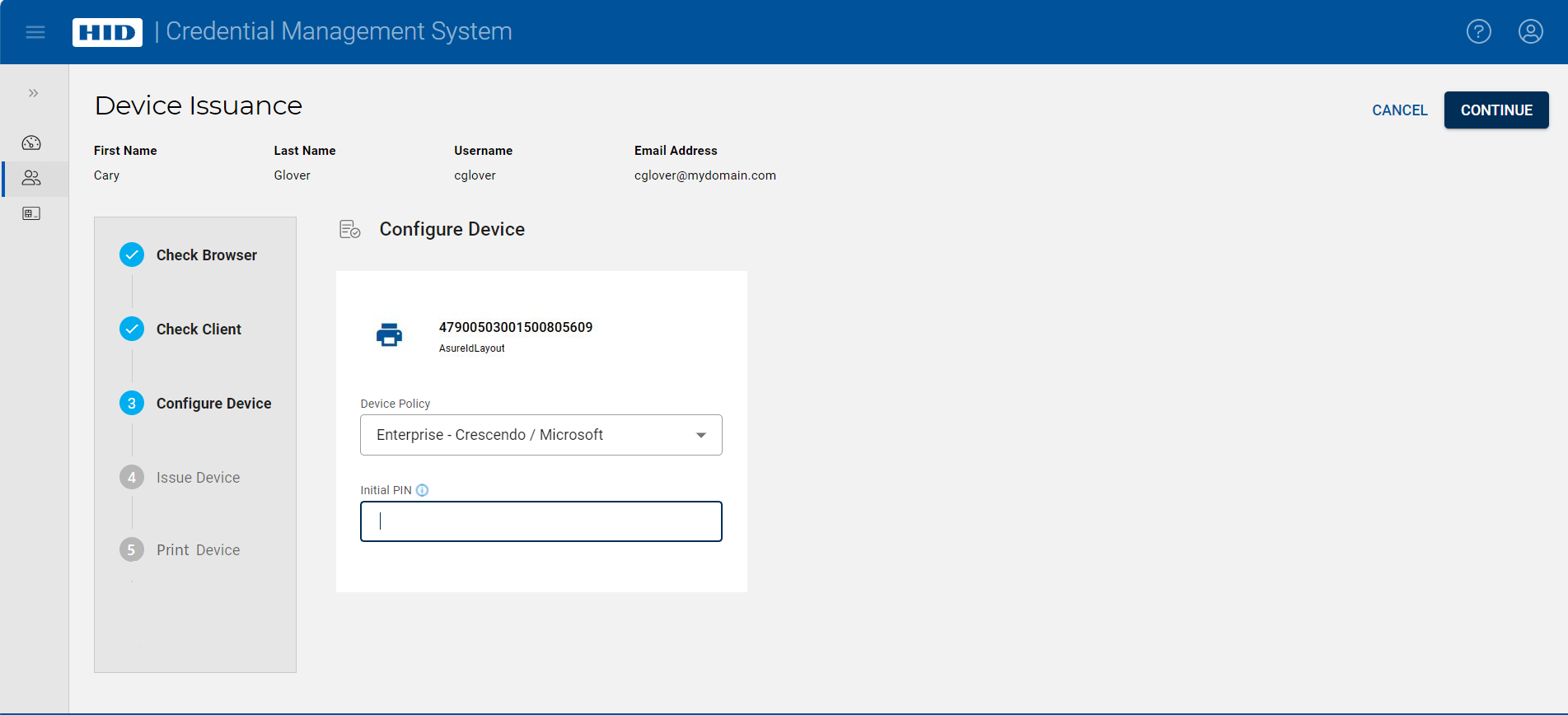Select the Issue Device step label

pos(199,478)
